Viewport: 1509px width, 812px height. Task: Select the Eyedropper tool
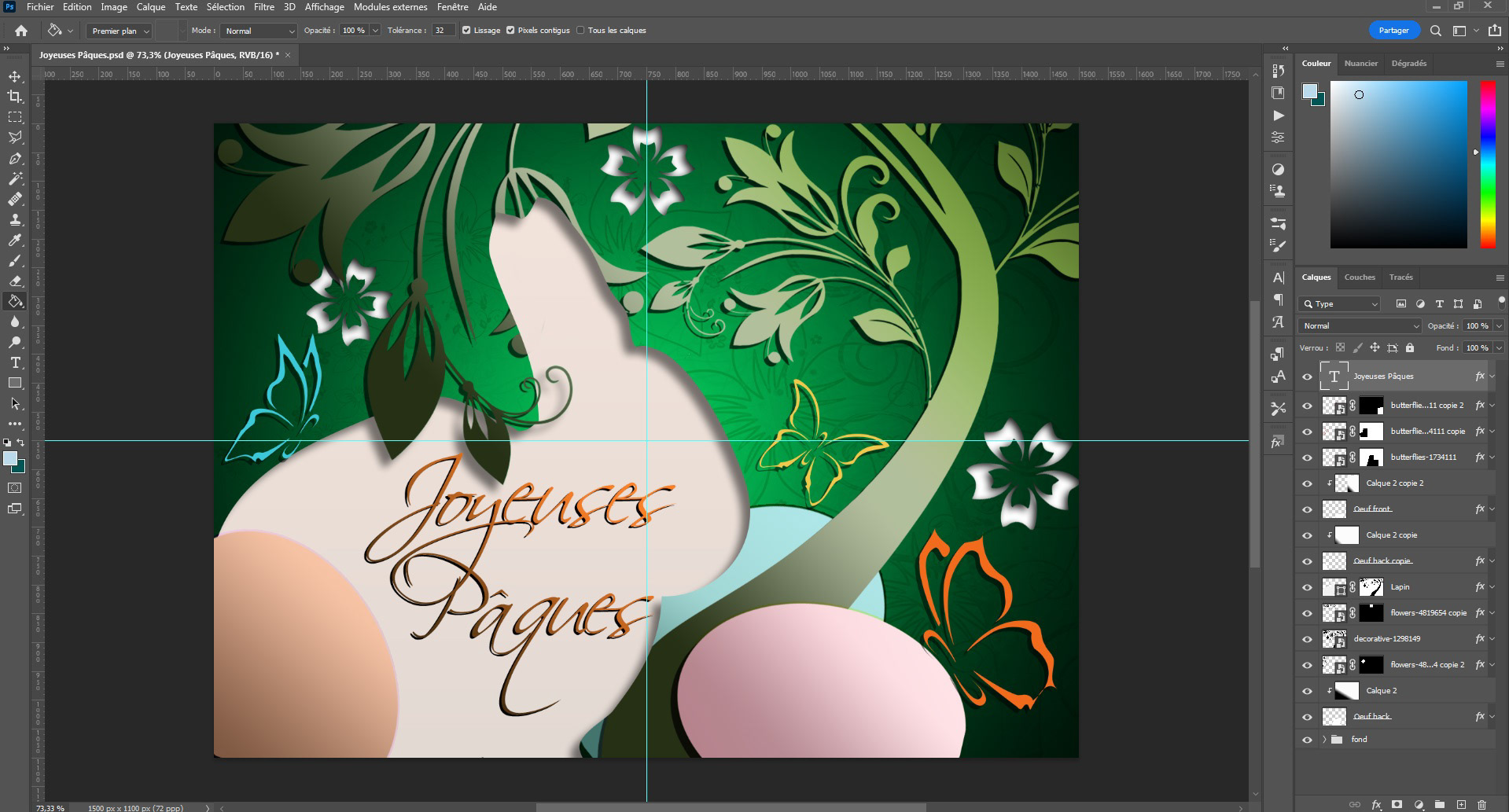(15, 240)
